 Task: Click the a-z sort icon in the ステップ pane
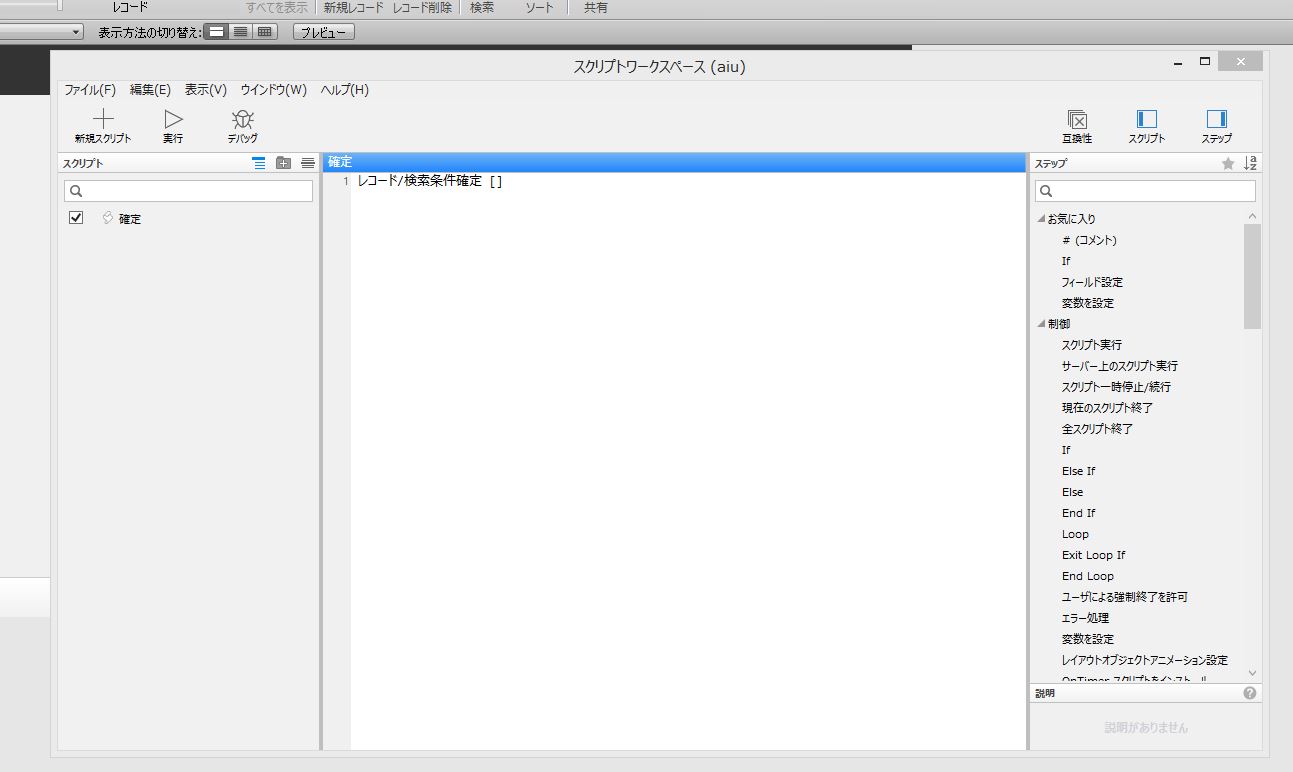tap(1250, 164)
